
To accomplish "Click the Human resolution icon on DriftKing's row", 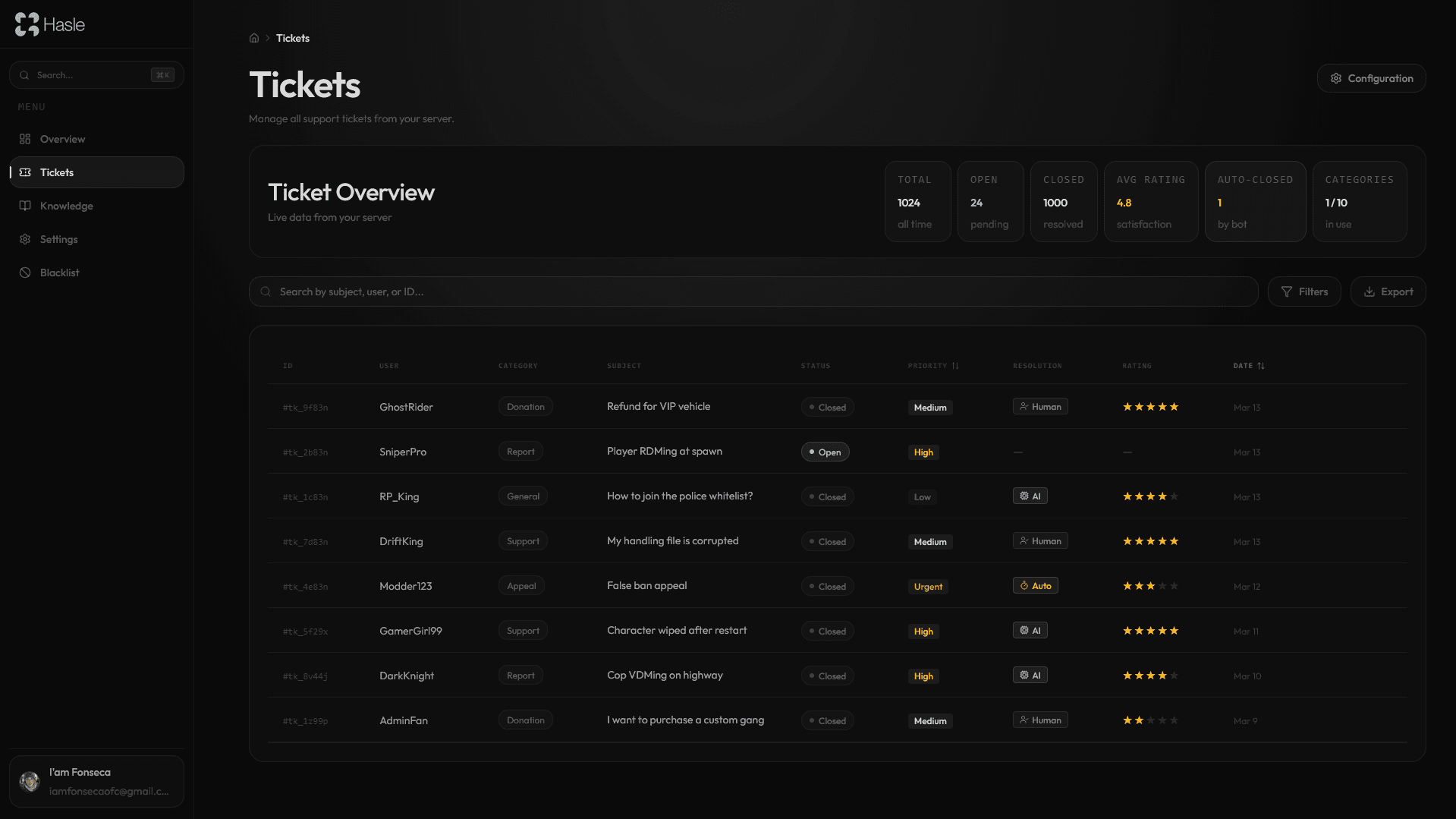I will click(1024, 540).
